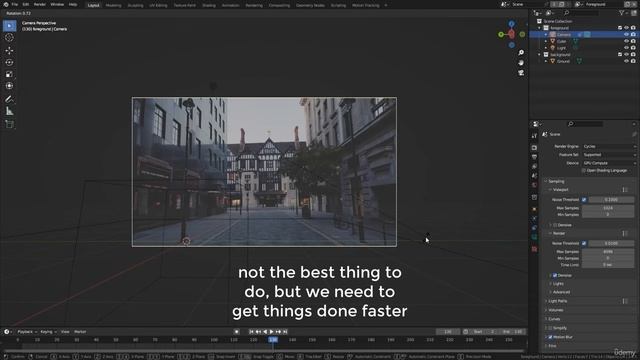Open the timeline Keying menu
This screenshot has width=640, height=360.
coord(48,332)
